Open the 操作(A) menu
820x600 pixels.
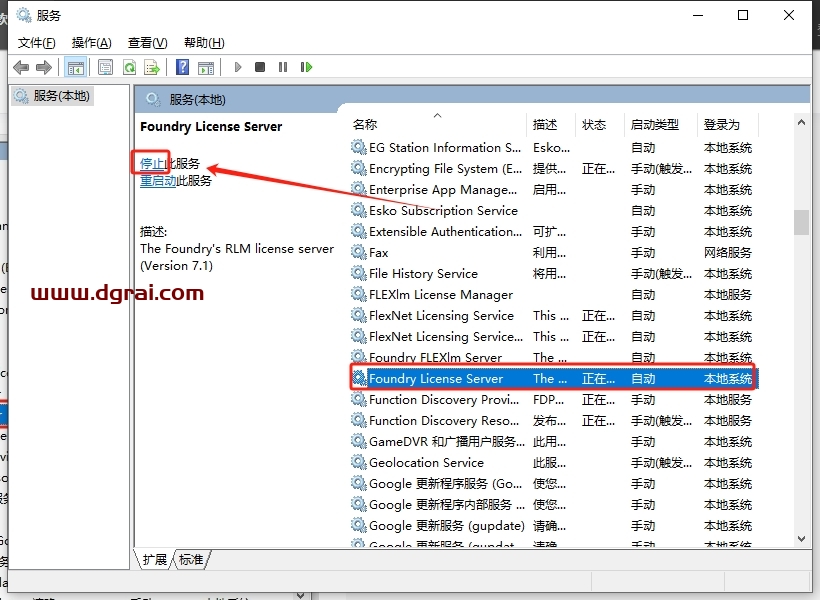pyautogui.click(x=92, y=43)
